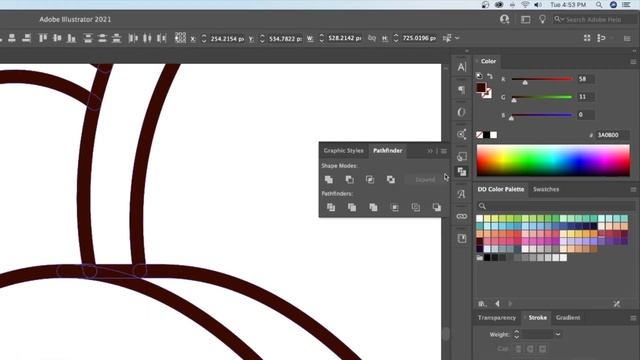Open the Transform options dropdown arrow

tap(457, 38)
